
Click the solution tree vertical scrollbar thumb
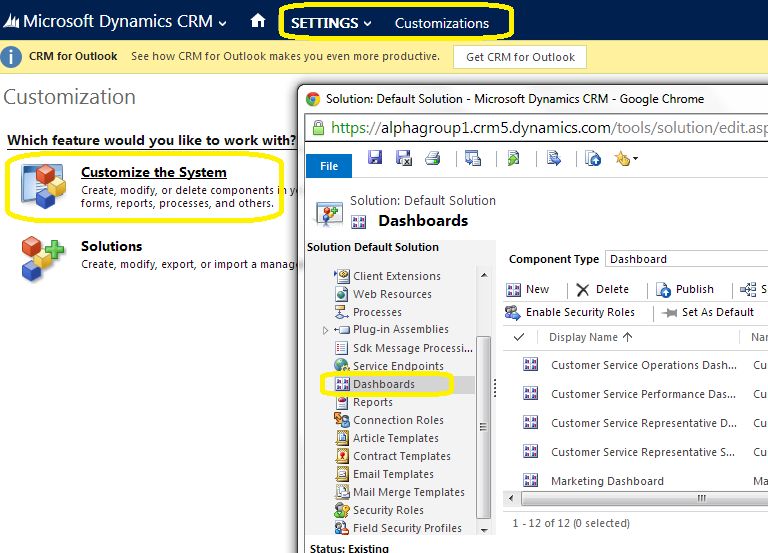point(483,427)
